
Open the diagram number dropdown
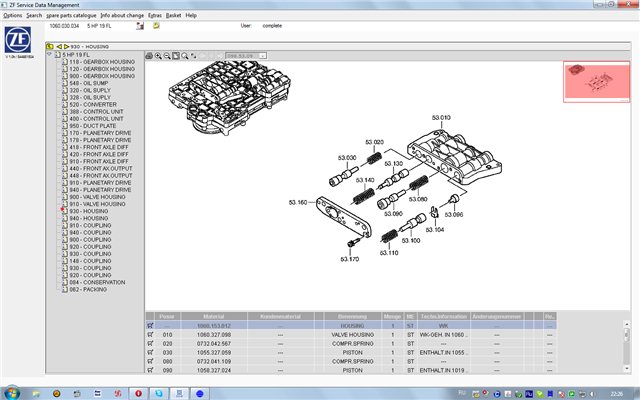pyautogui.click(x=263, y=56)
